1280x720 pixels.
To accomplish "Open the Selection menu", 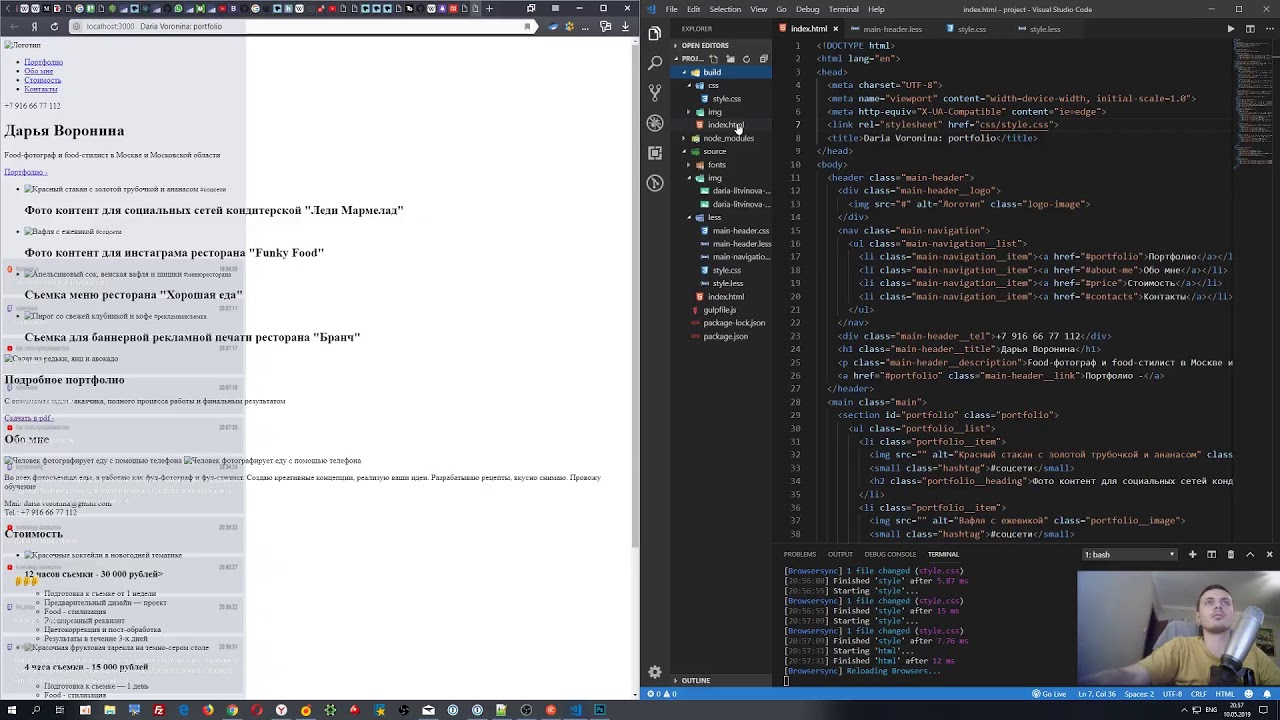I will click(725, 9).
